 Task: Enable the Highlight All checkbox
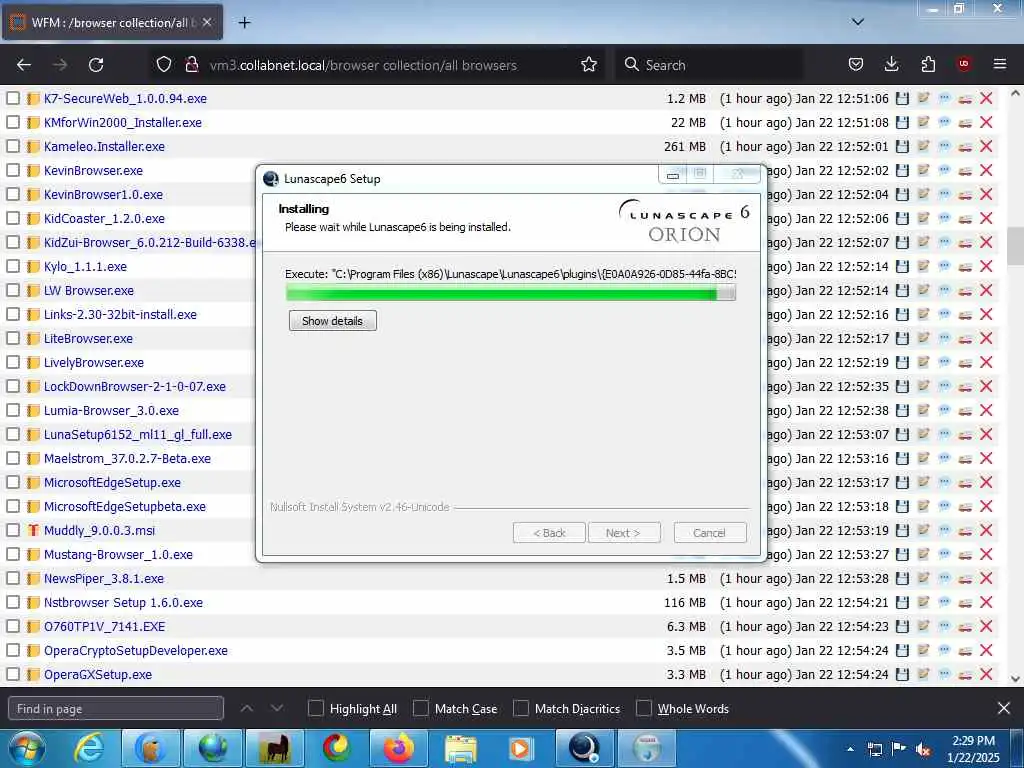point(315,709)
